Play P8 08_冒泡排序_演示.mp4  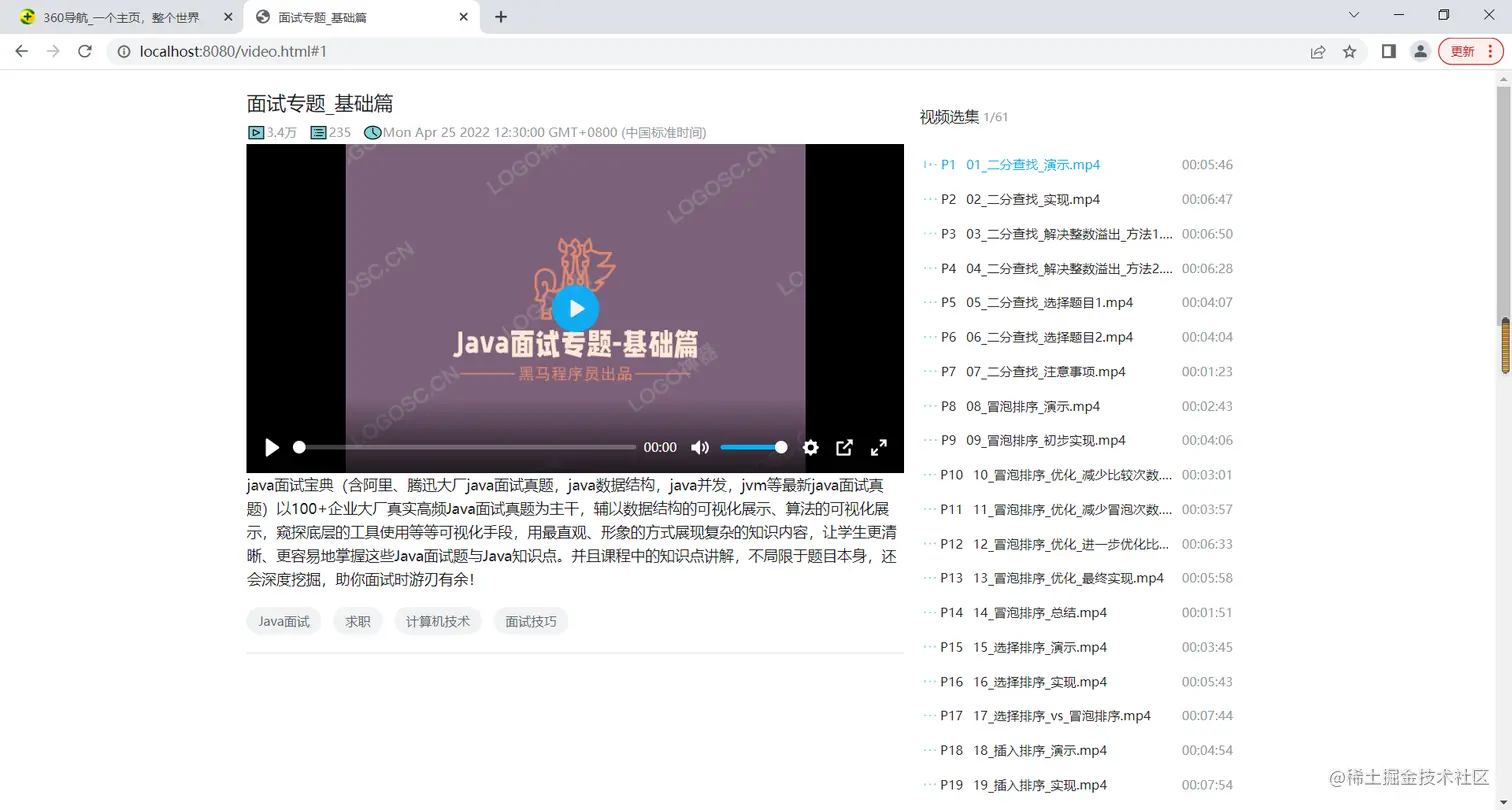point(1078,406)
